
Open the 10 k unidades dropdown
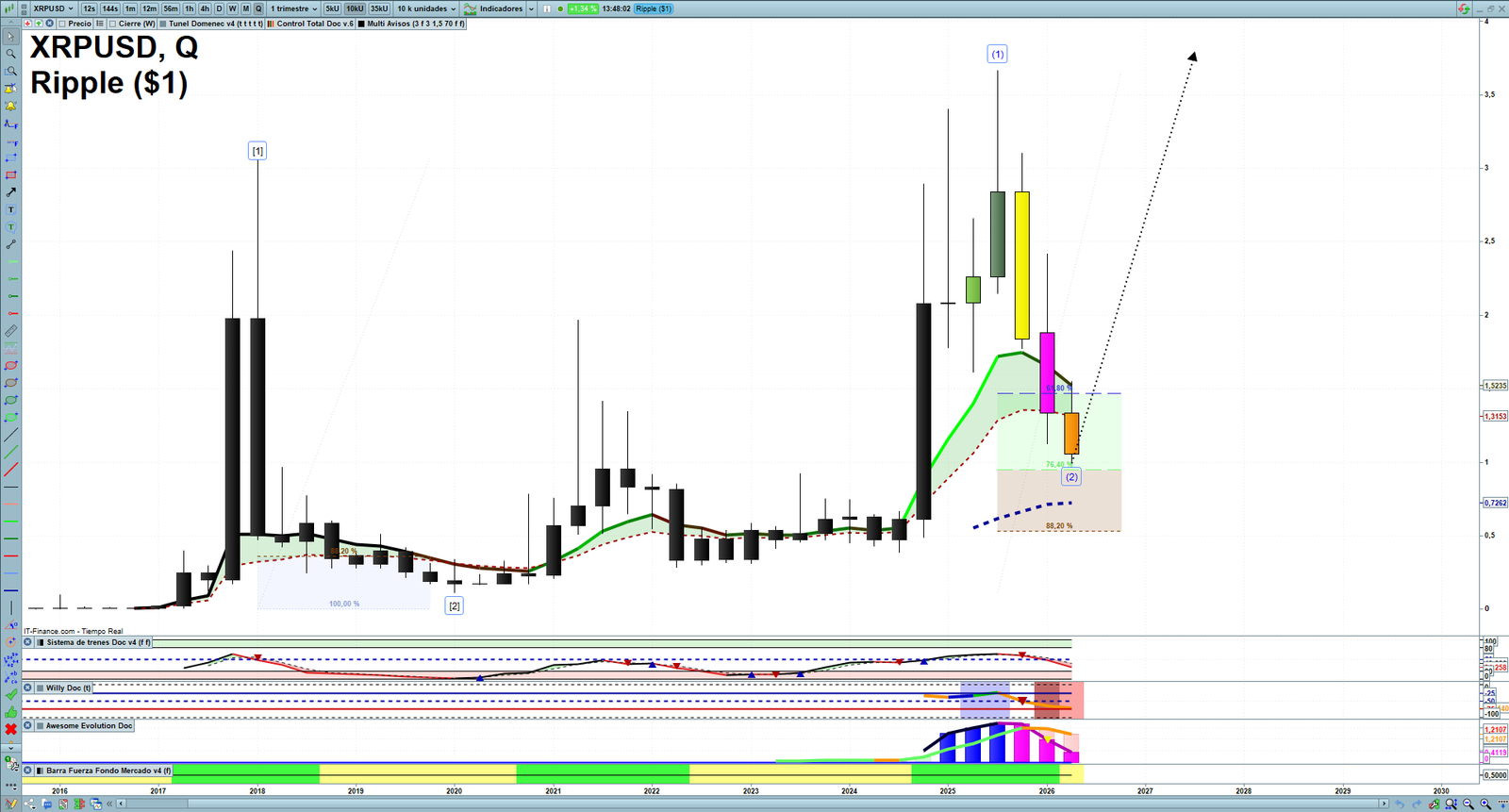[x=426, y=8]
